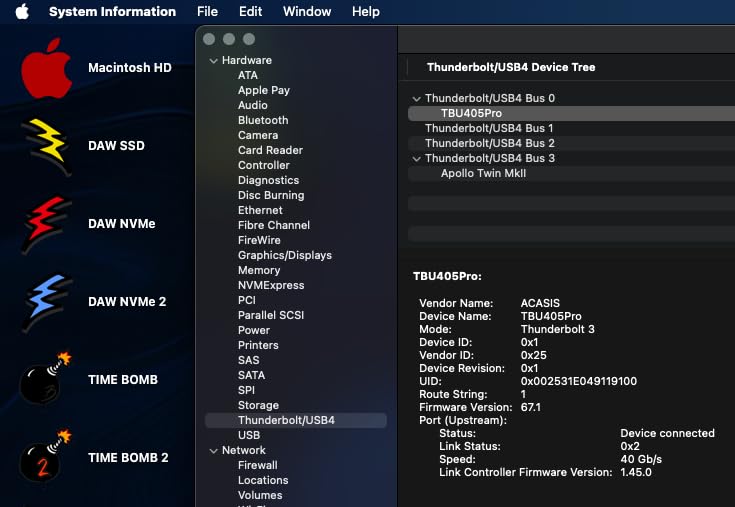This screenshot has height=507, width=735.
Task: Select the blue lightning DAW NVMe 2 icon
Action: point(47,302)
